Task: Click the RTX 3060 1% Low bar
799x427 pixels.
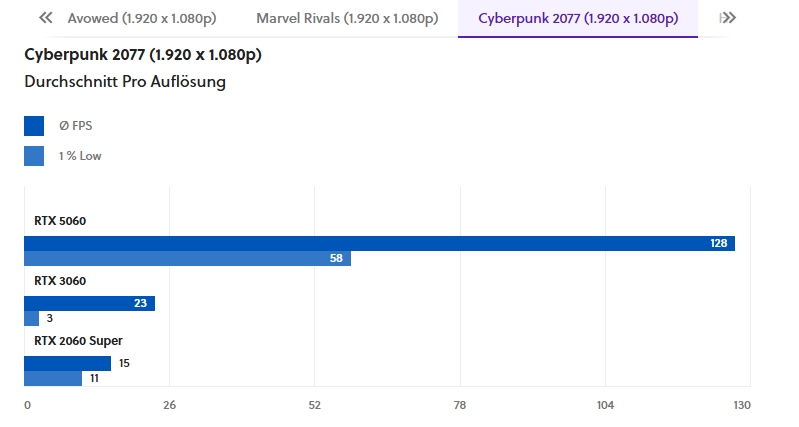Action: click(31, 319)
